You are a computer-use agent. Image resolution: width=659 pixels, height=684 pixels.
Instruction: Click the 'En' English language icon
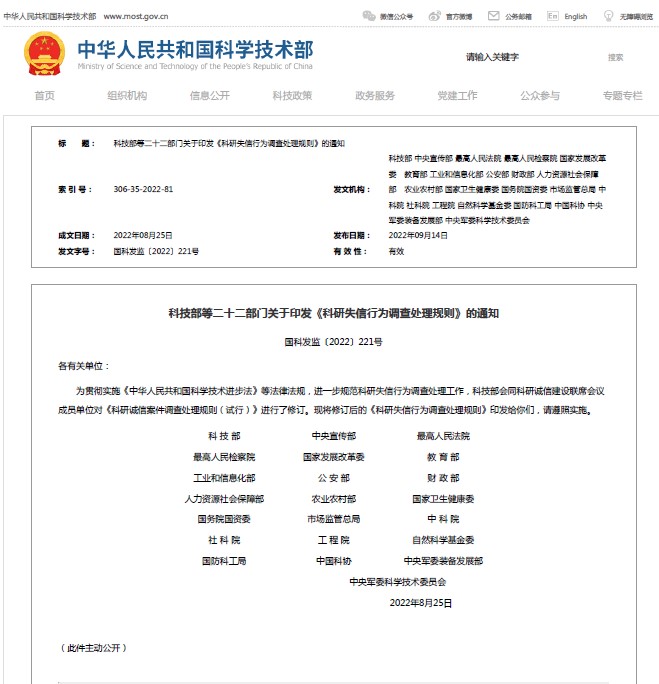coord(552,16)
